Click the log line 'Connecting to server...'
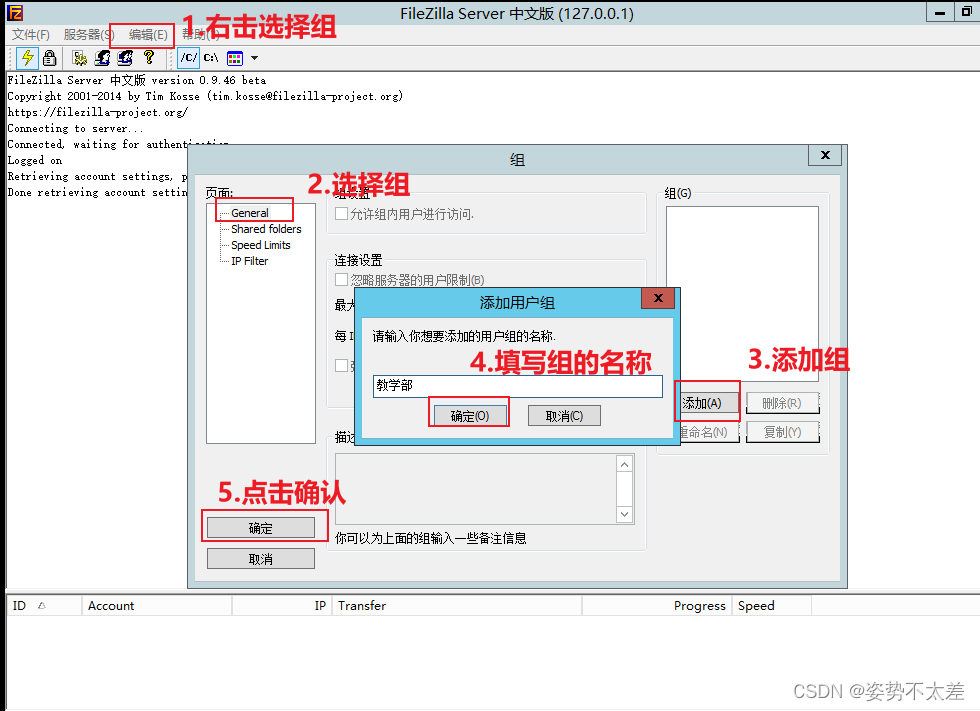 pyautogui.click(x=76, y=128)
